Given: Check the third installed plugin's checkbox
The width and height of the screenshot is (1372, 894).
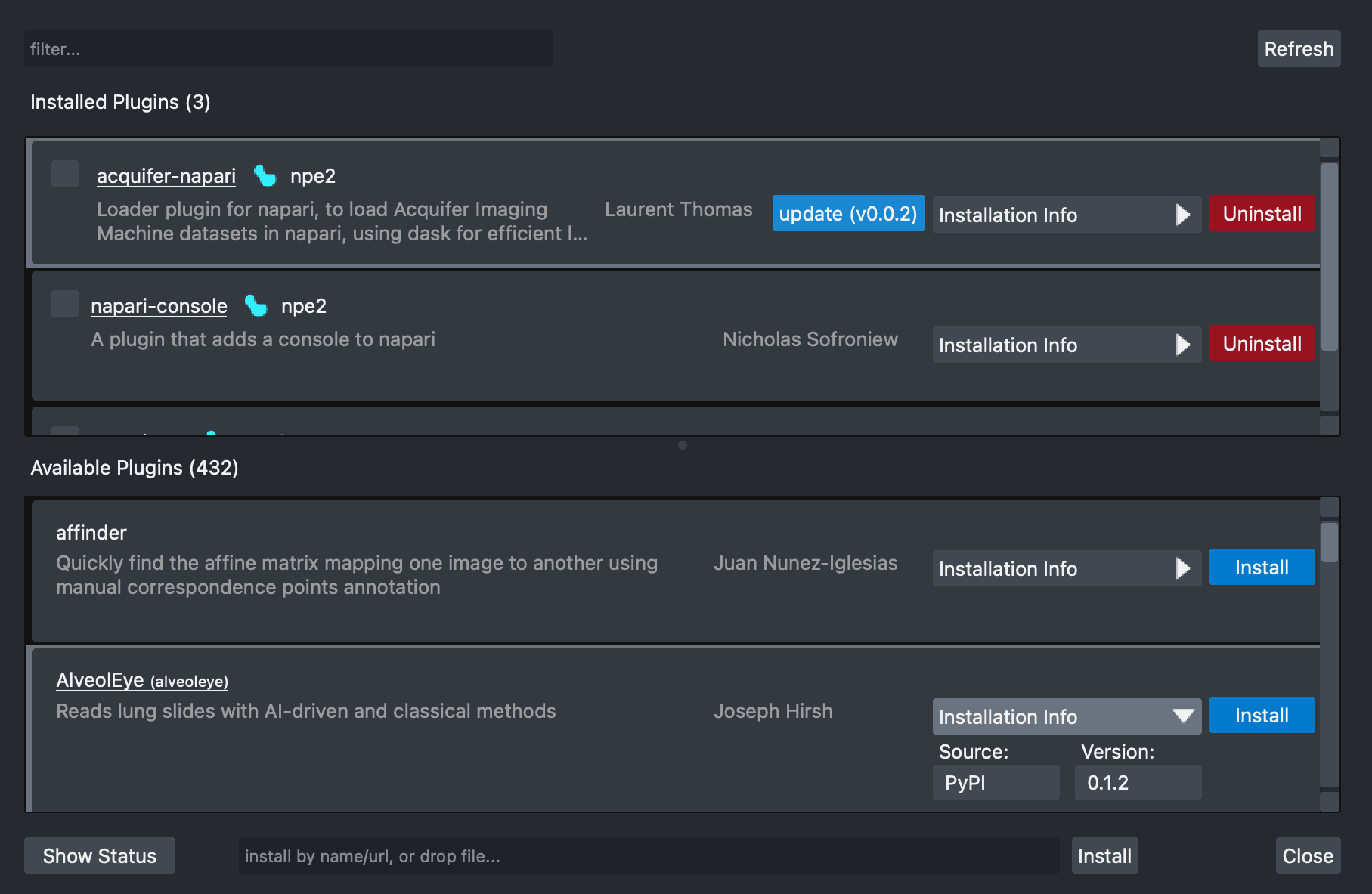Looking at the screenshot, I should coord(65,433).
